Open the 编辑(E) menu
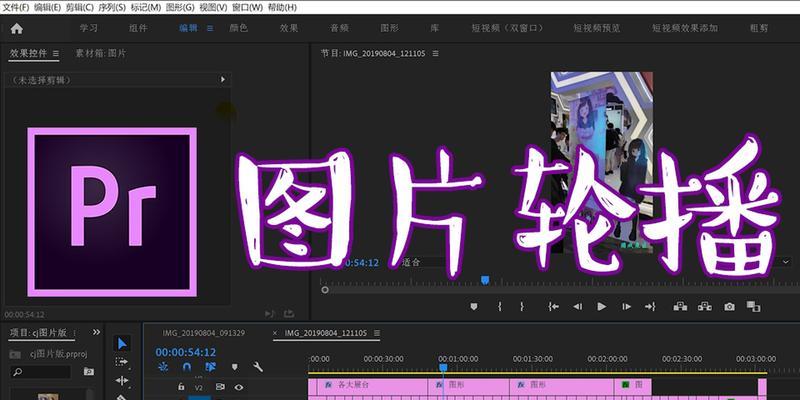 click(x=47, y=8)
